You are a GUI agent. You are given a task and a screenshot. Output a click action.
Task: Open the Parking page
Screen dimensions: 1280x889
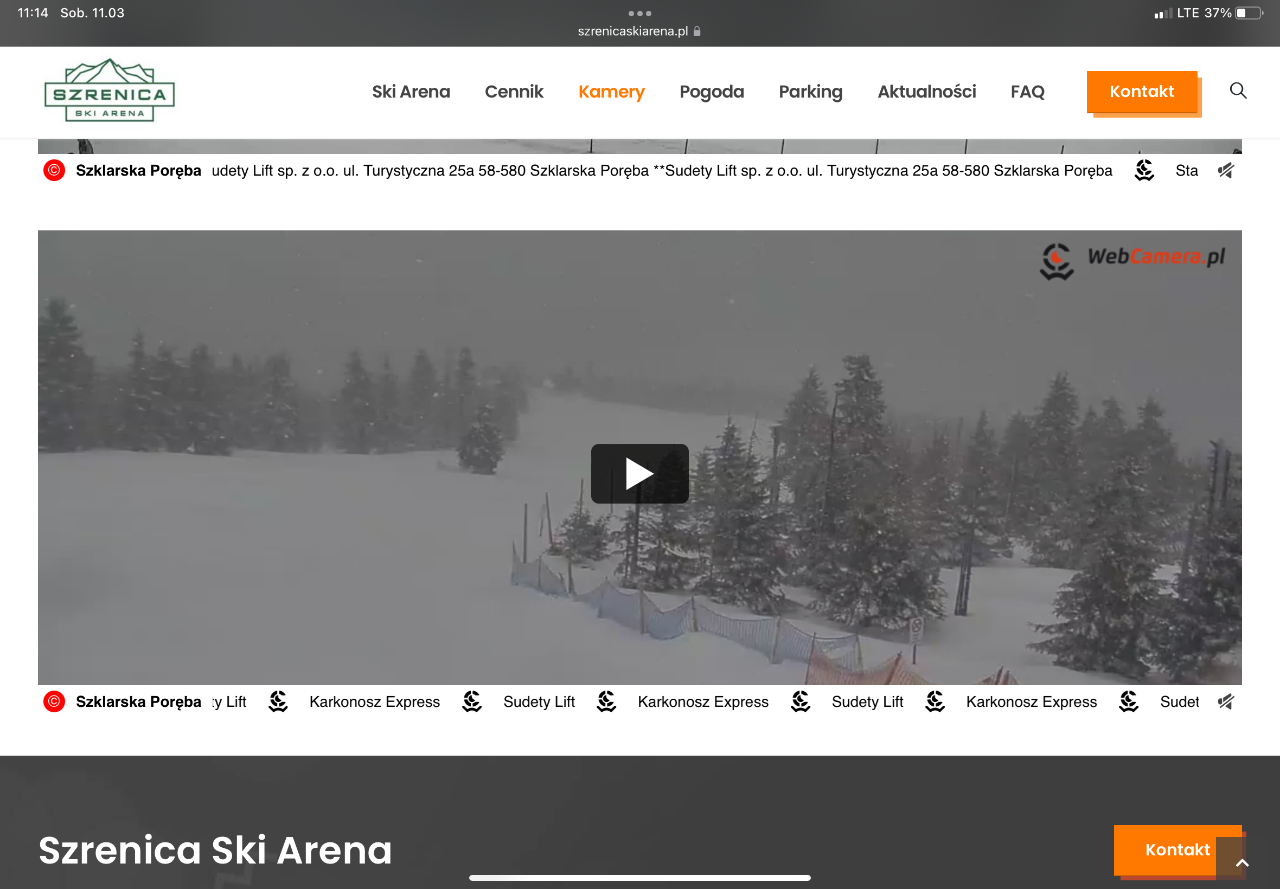[811, 92]
